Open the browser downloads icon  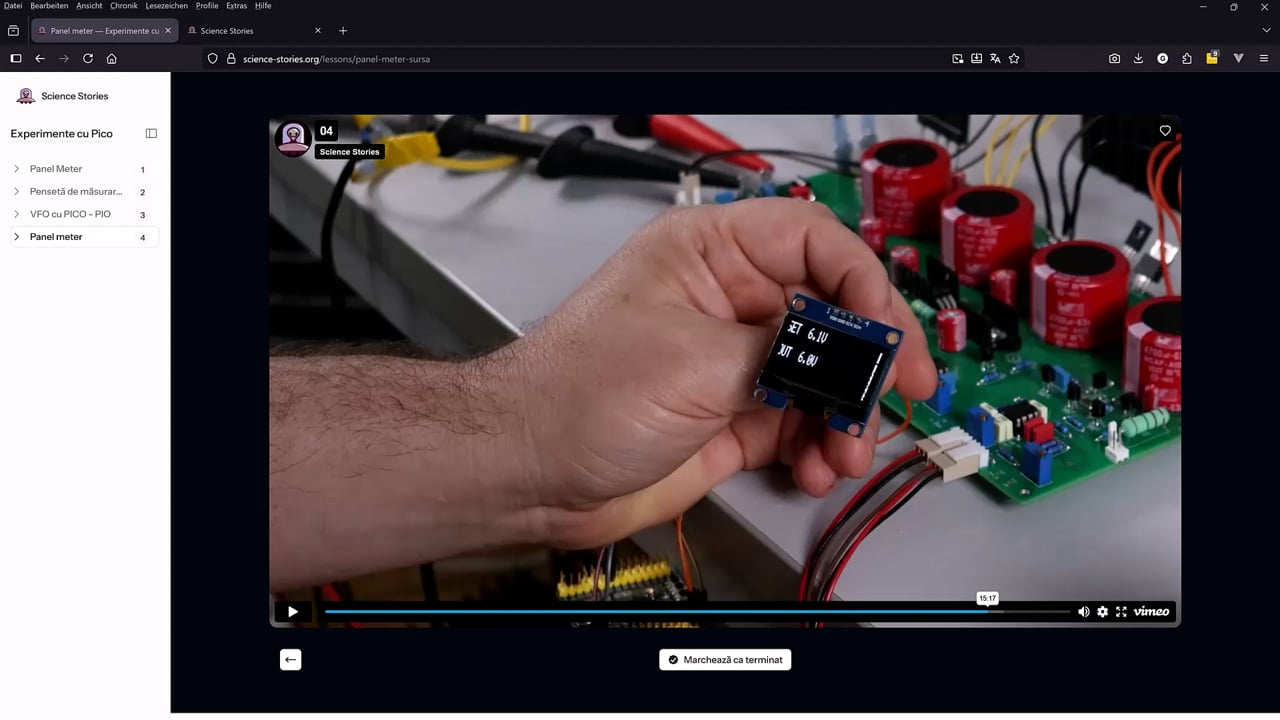[1138, 59]
